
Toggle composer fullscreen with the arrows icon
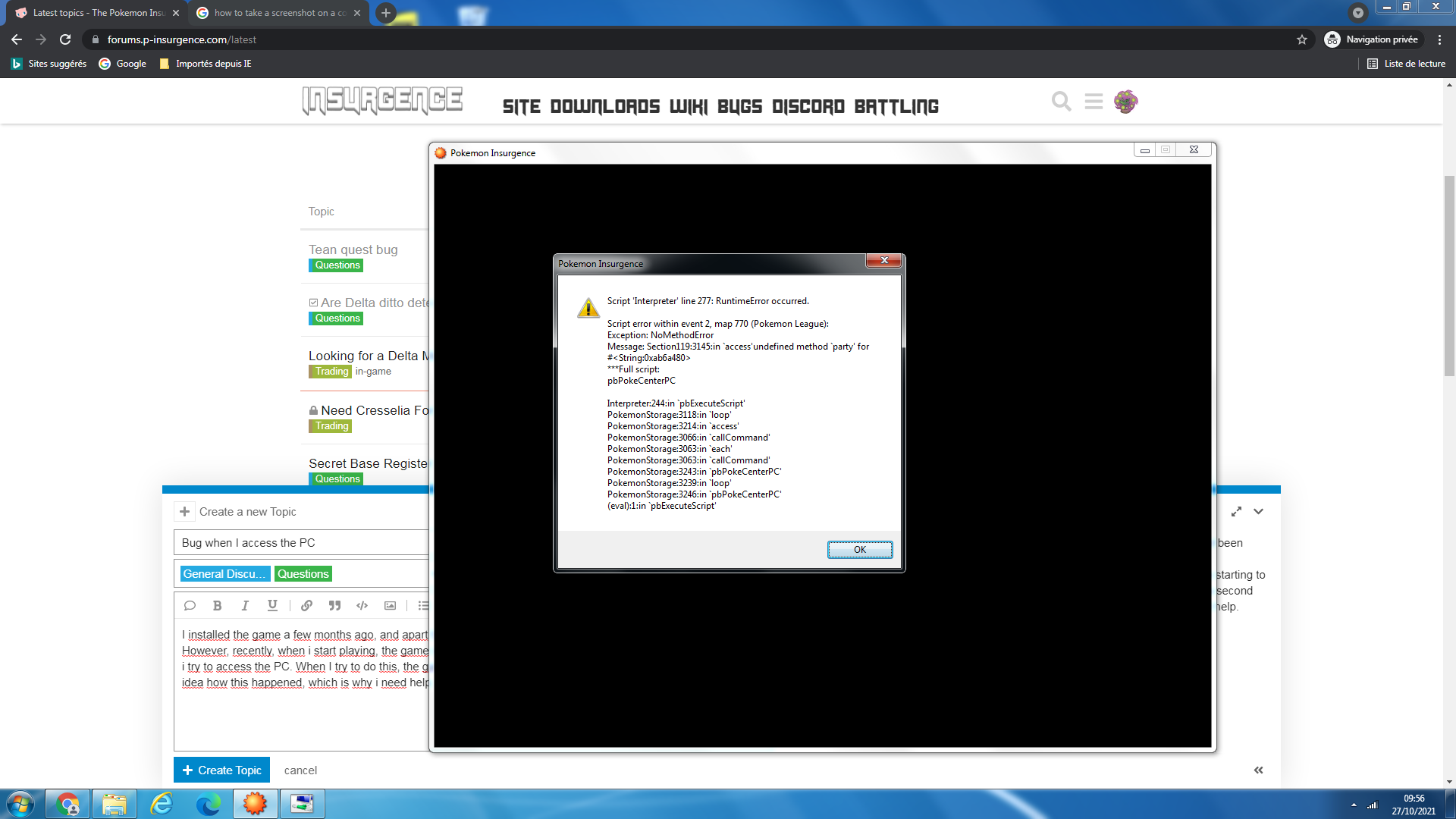coord(1236,512)
